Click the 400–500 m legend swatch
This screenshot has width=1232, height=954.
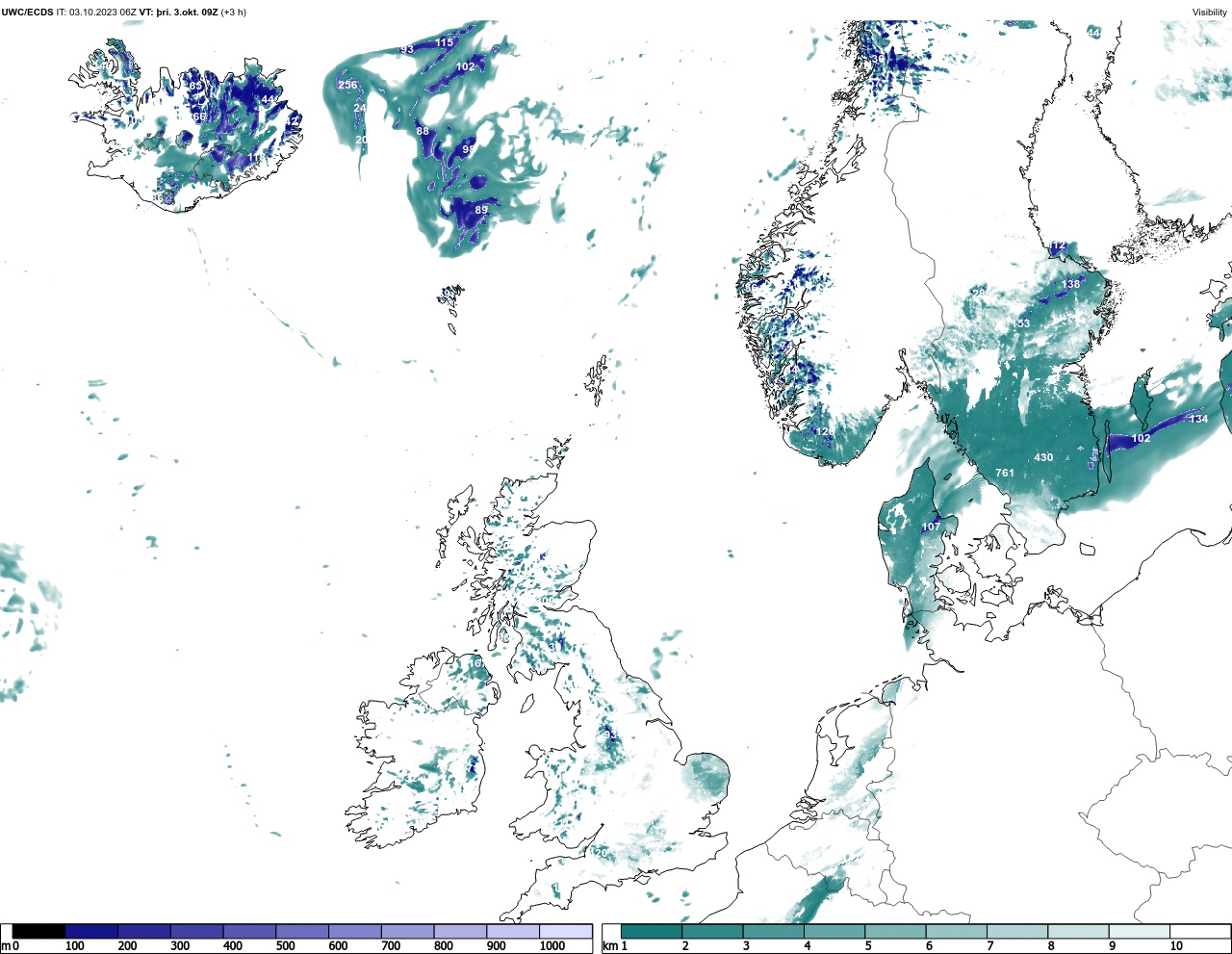250,931
